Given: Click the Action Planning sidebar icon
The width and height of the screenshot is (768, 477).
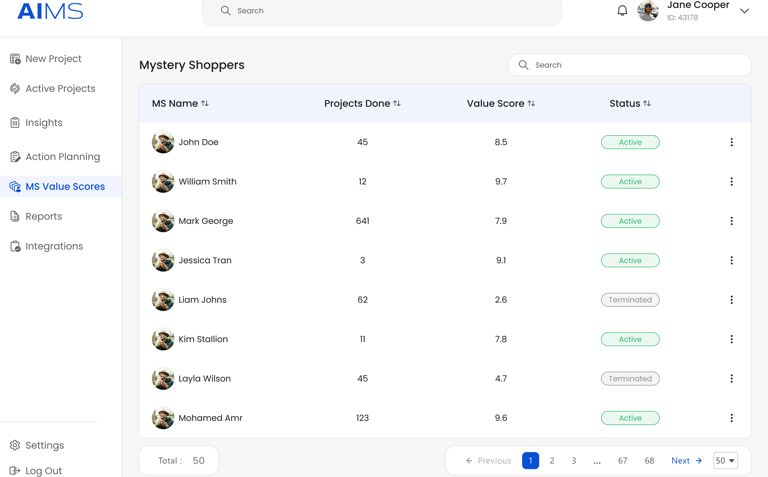Looking at the screenshot, I should (15, 157).
